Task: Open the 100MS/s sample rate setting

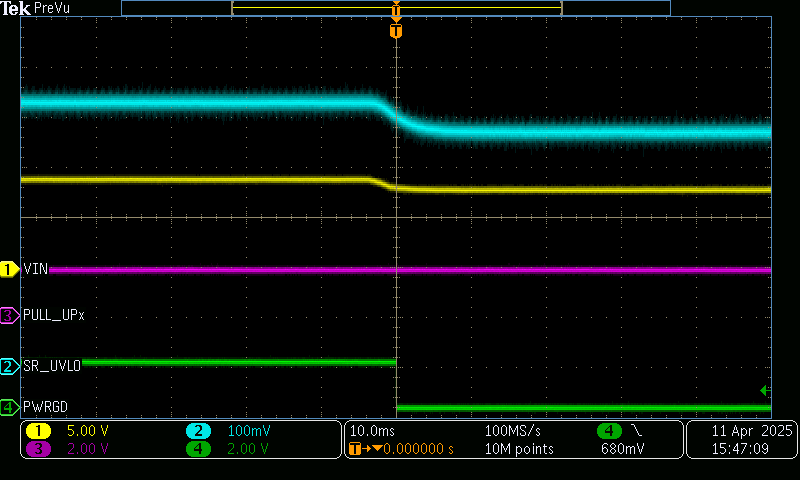Action: point(513,431)
